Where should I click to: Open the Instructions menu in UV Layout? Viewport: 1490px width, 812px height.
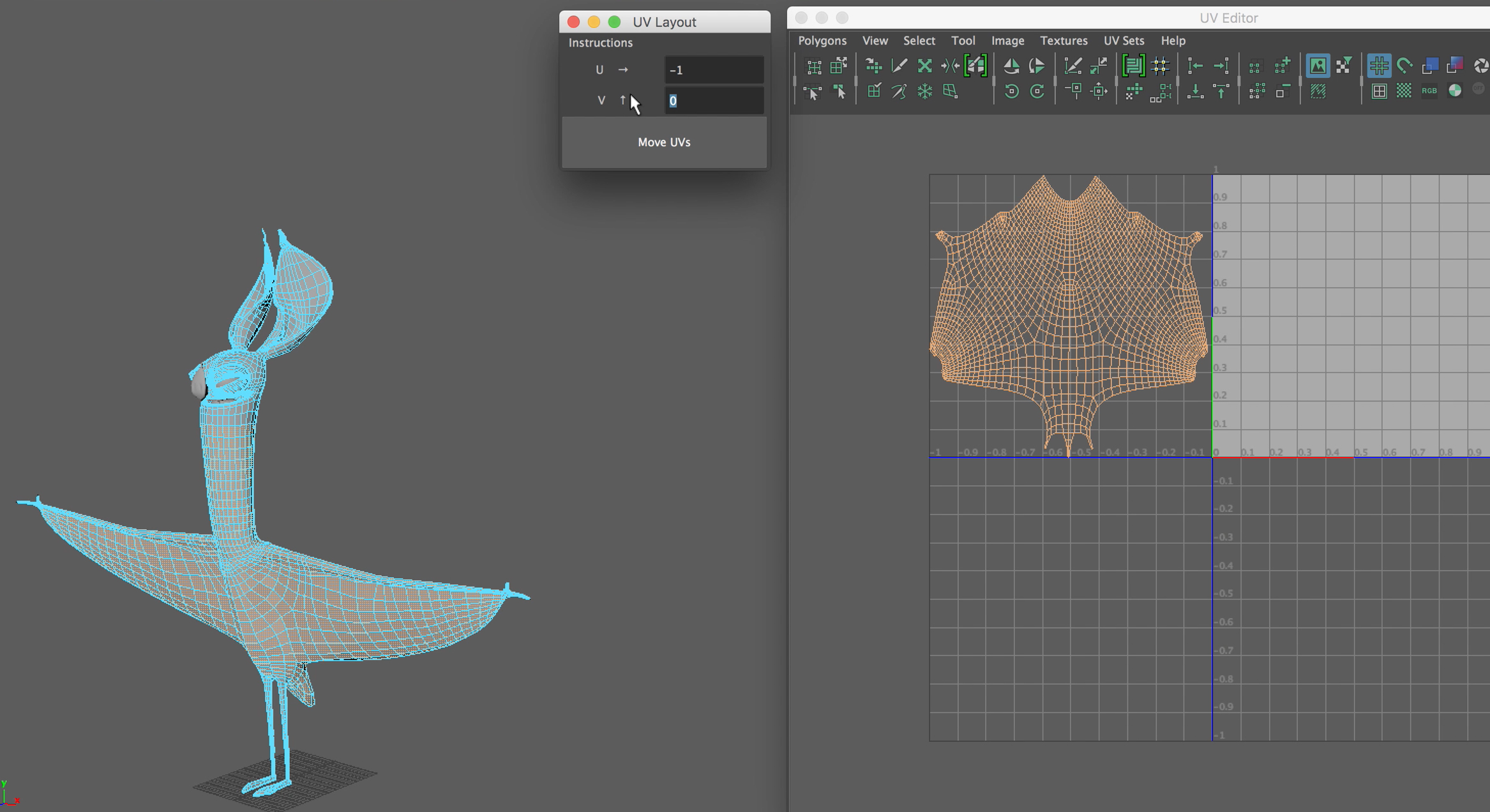[x=600, y=43]
